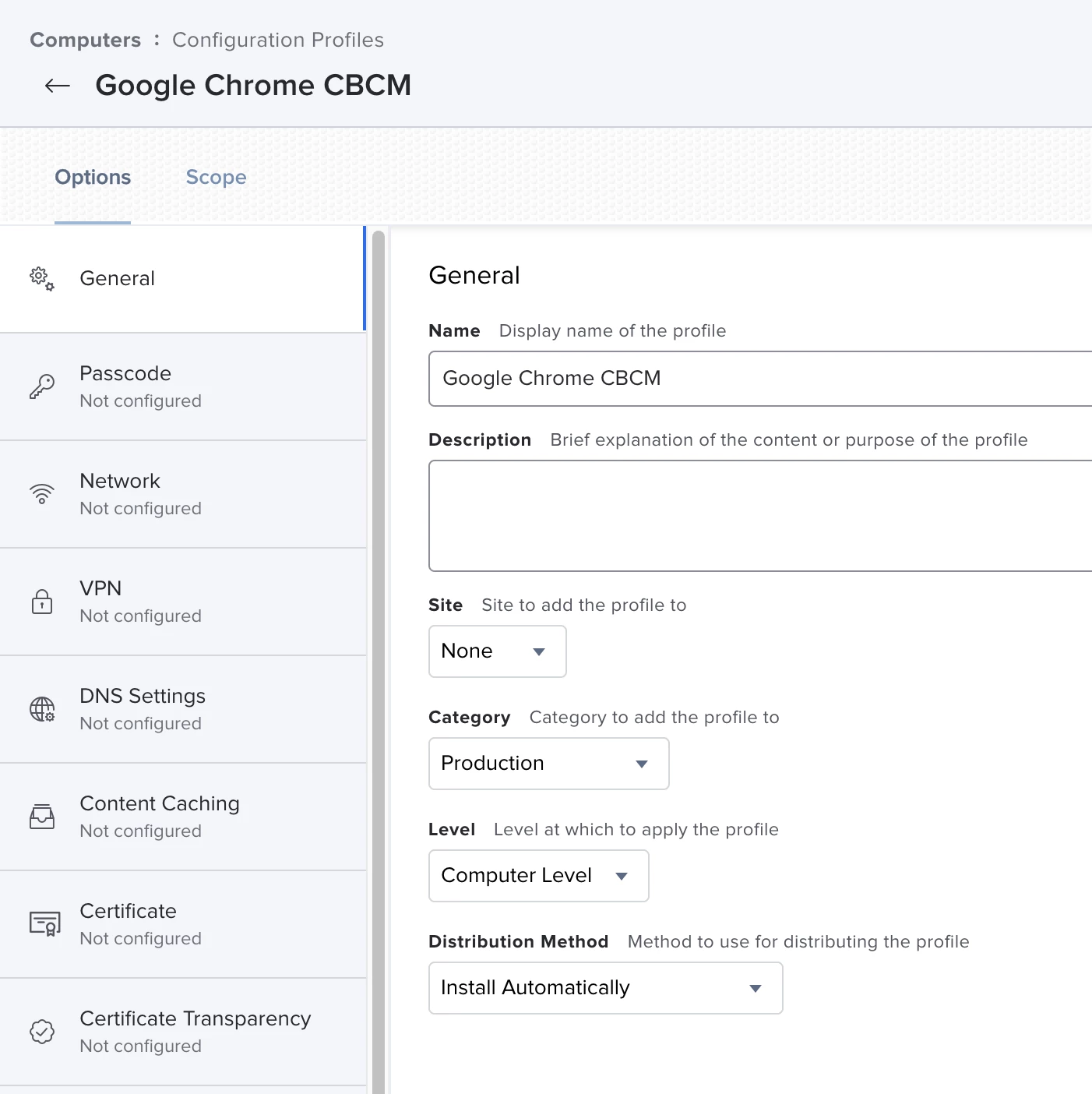Click the back arrow icon
Screen dimensions: 1092x1094
tap(58, 86)
